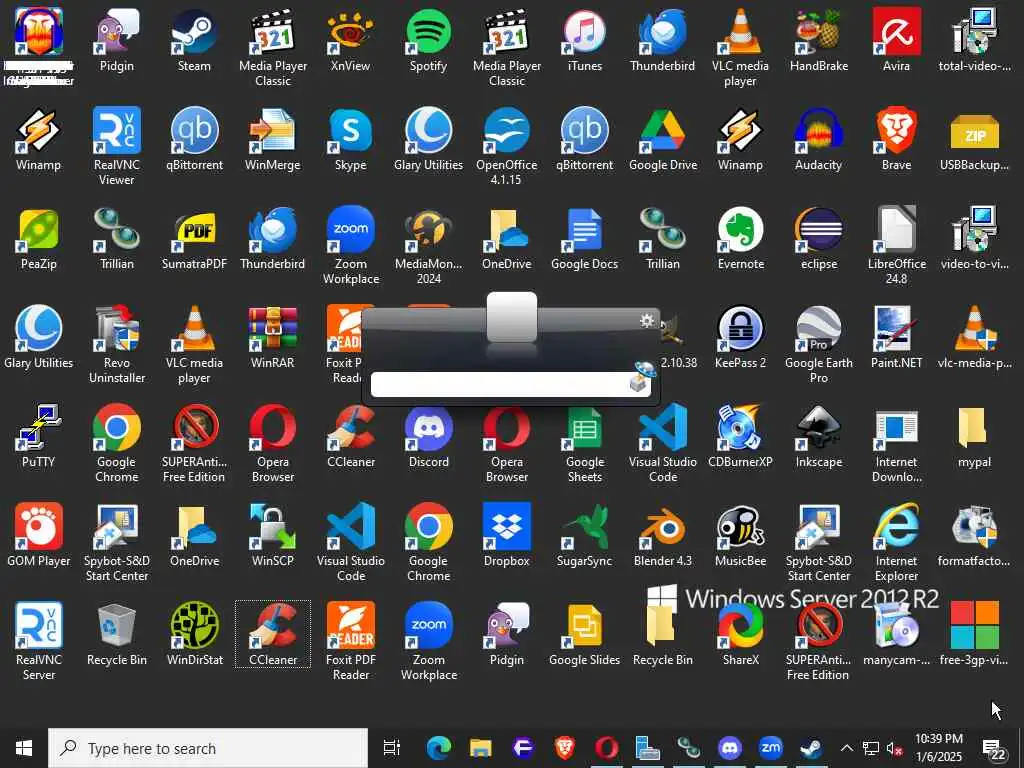Launch XnView from the desktop

tap(351, 40)
